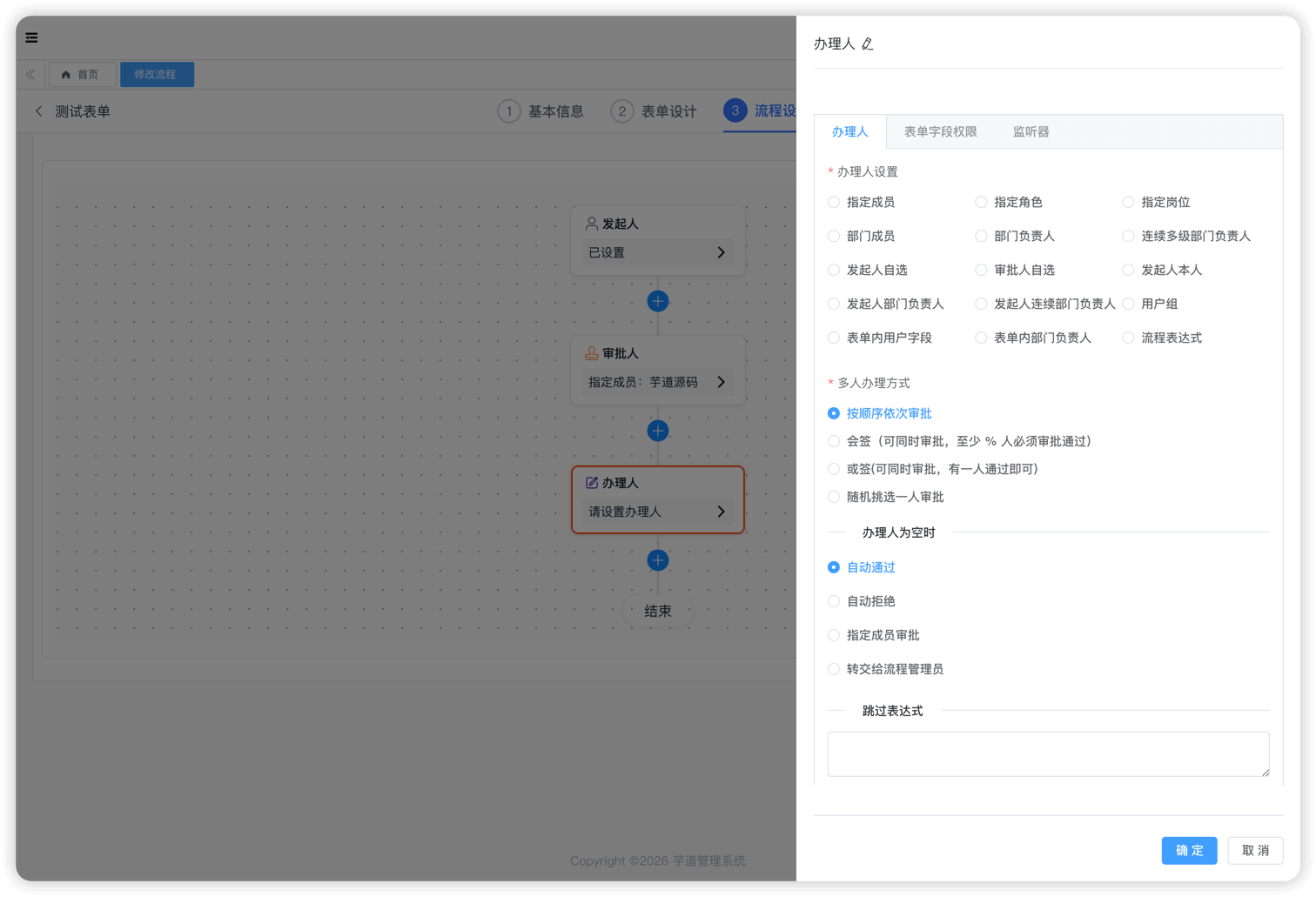The height and width of the screenshot is (897, 1316).
Task: Click the 跳过表达式 text area
Action: 1047,753
